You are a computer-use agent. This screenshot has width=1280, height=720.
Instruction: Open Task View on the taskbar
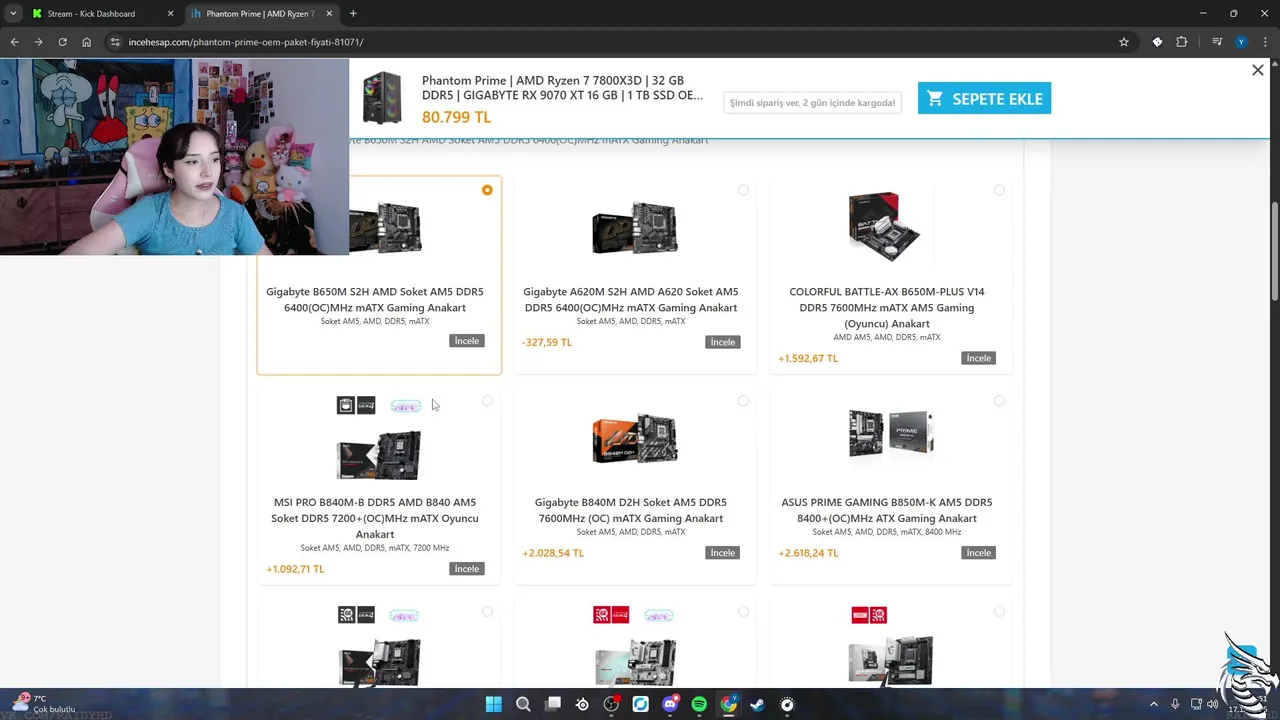(553, 704)
